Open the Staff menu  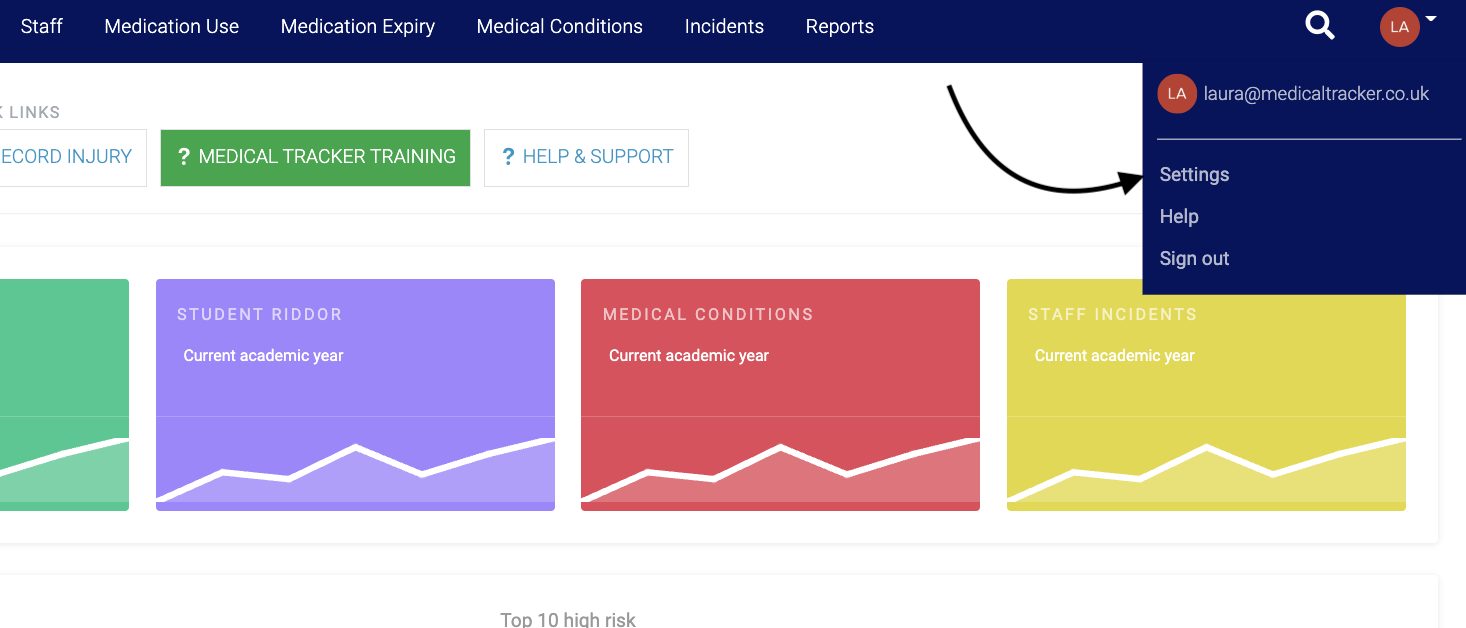(41, 27)
